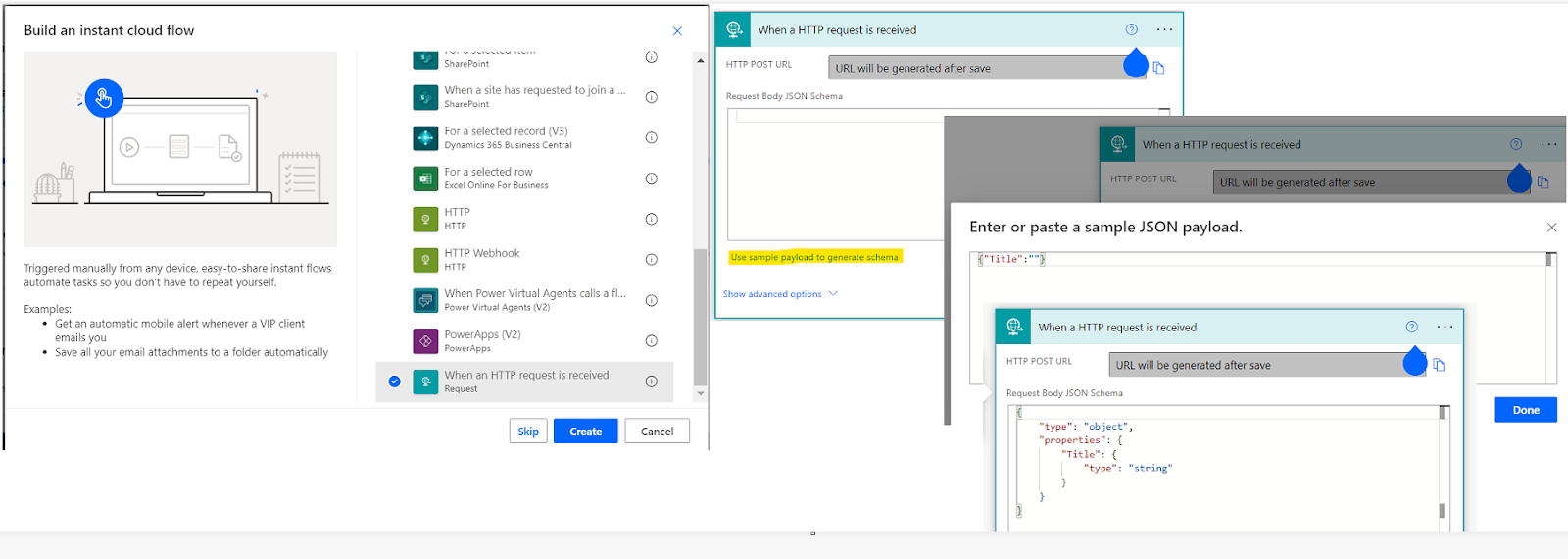Open info for 'For a selected row'

pyautogui.click(x=651, y=178)
